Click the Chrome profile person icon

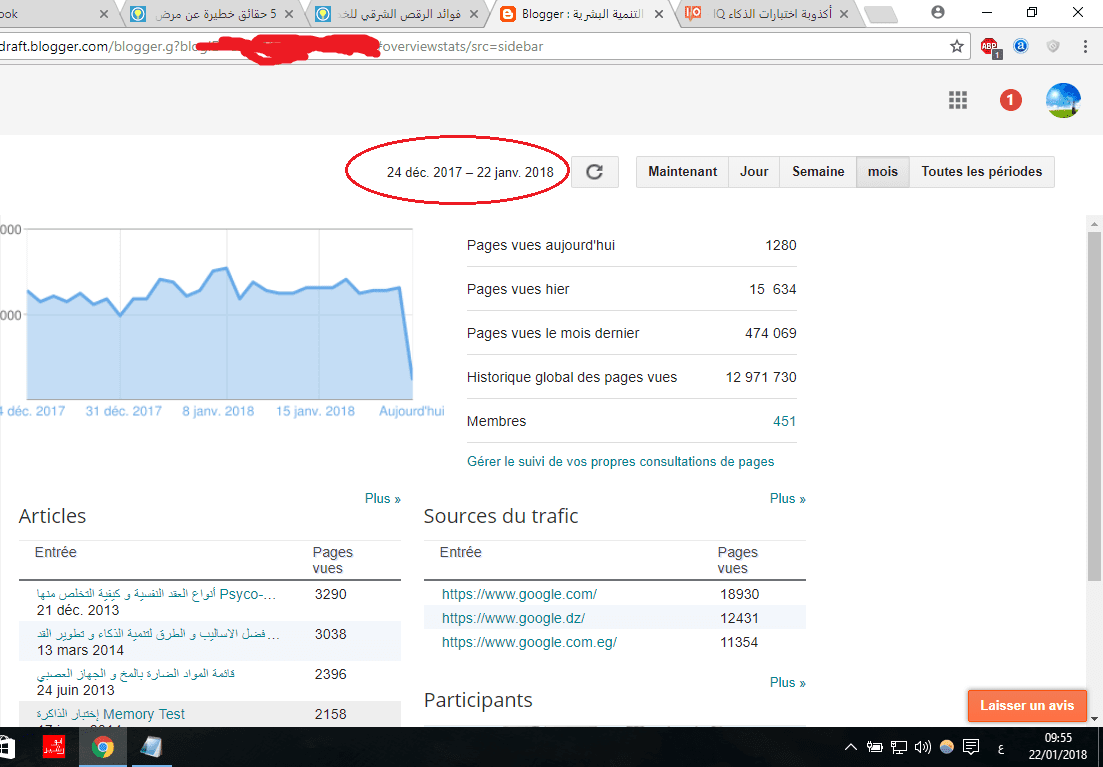938,12
